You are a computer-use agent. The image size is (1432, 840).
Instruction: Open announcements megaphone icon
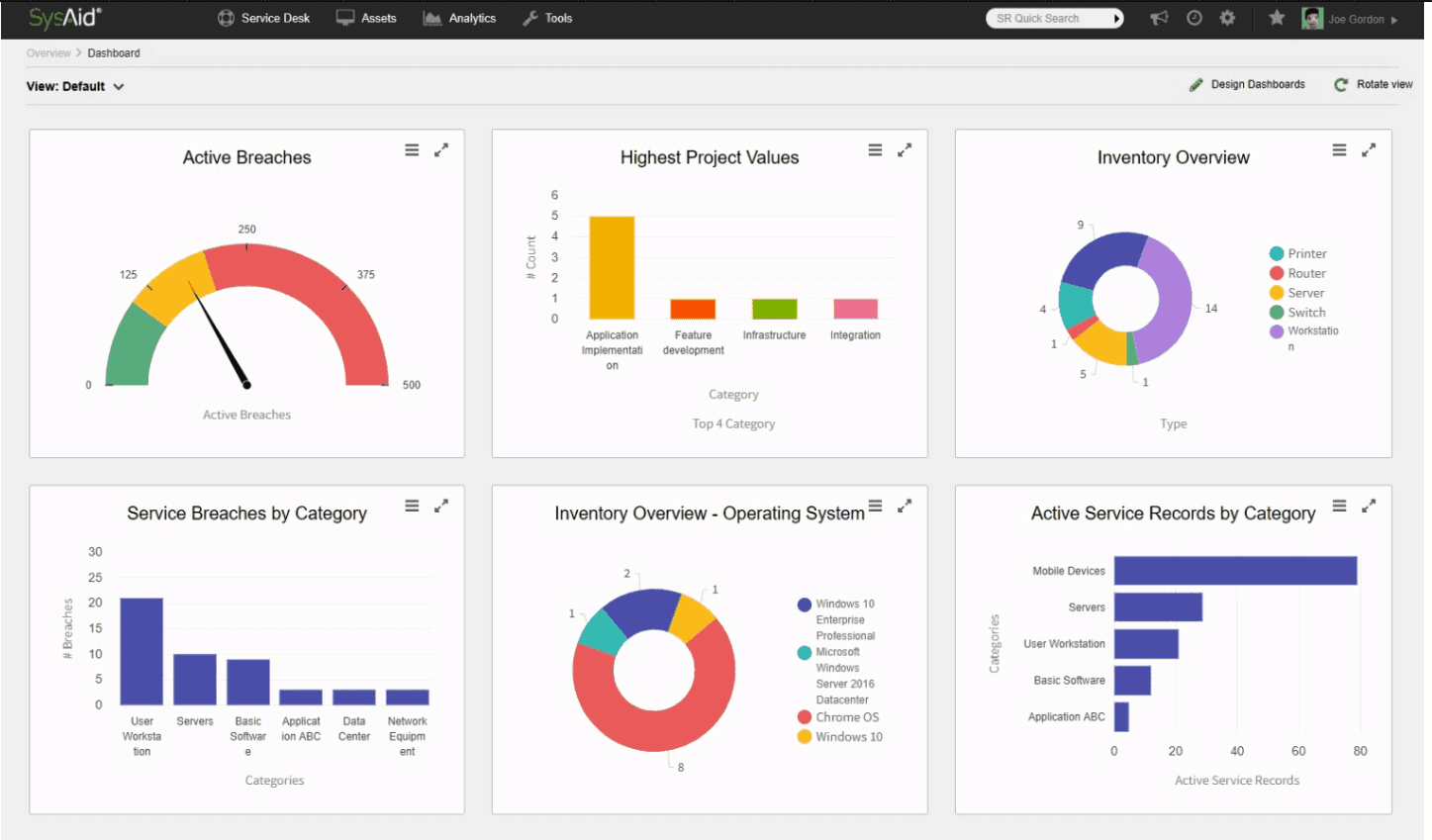(x=1159, y=18)
